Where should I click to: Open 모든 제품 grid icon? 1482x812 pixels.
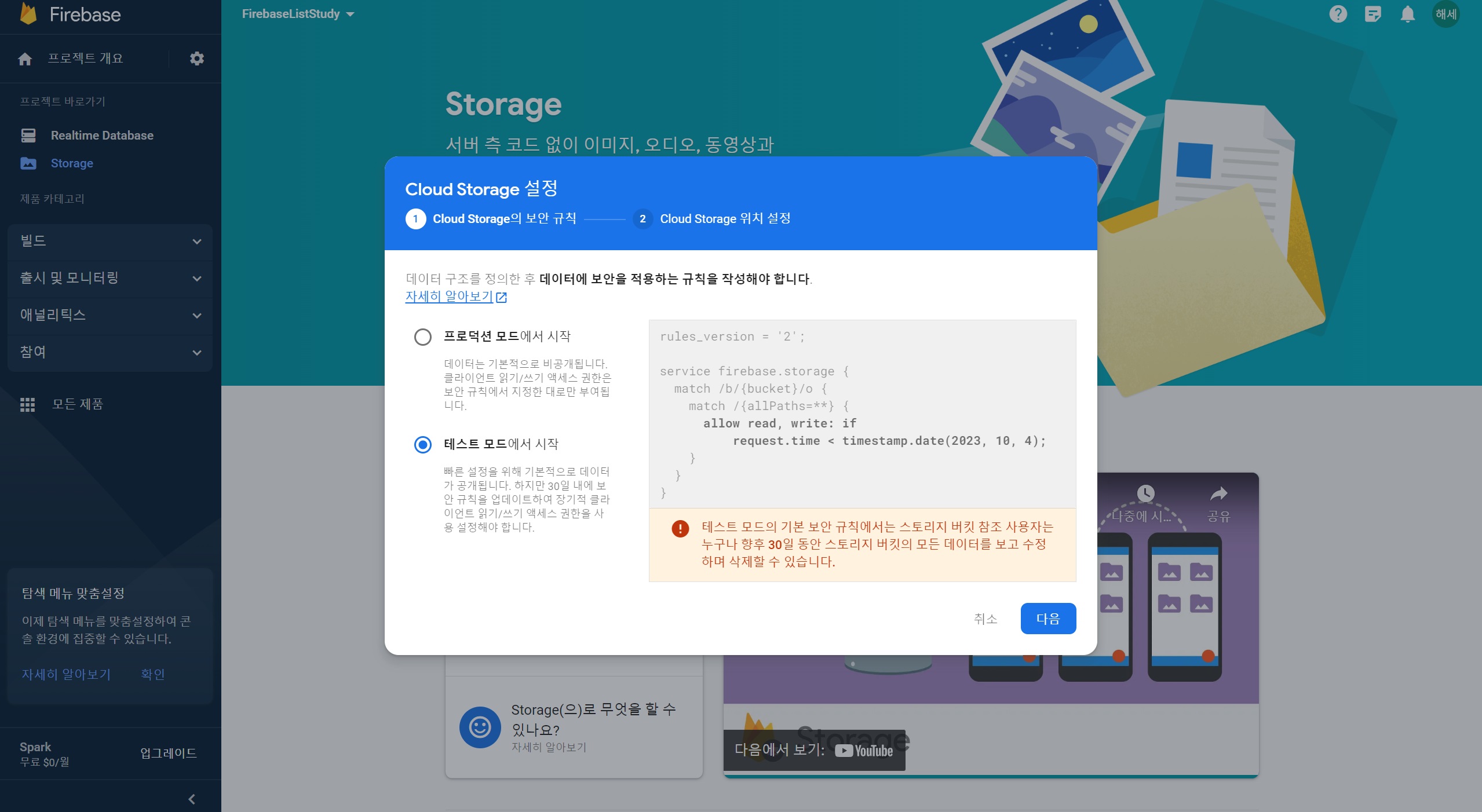[x=27, y=404]
